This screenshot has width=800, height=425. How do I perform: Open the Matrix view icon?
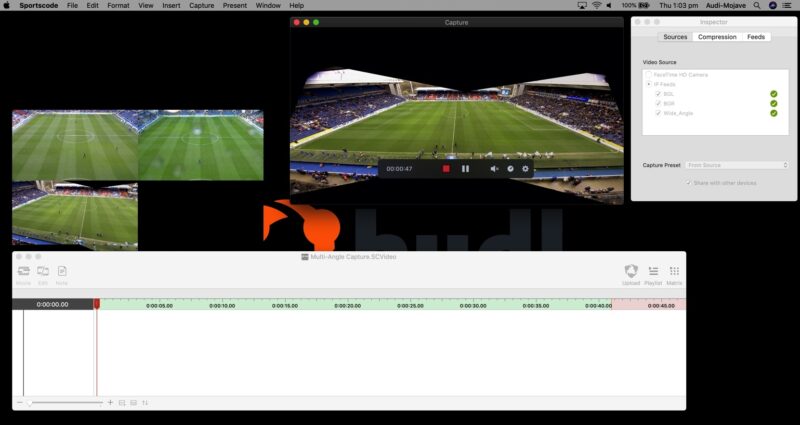coord(675,272)
